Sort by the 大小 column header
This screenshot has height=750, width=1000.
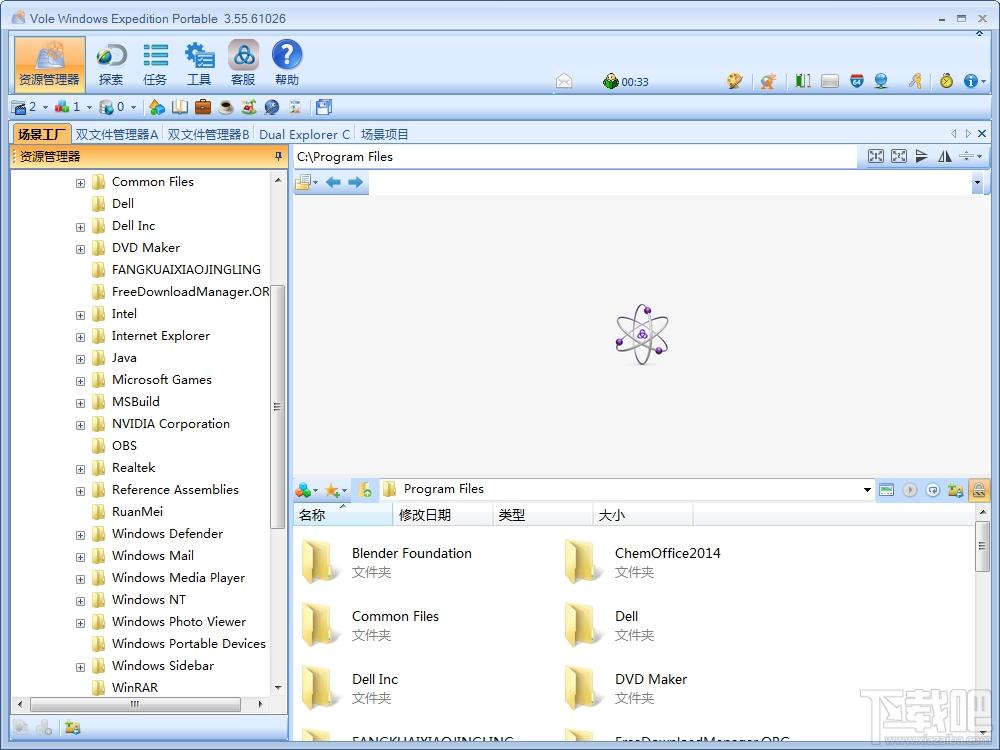(643, 515)
